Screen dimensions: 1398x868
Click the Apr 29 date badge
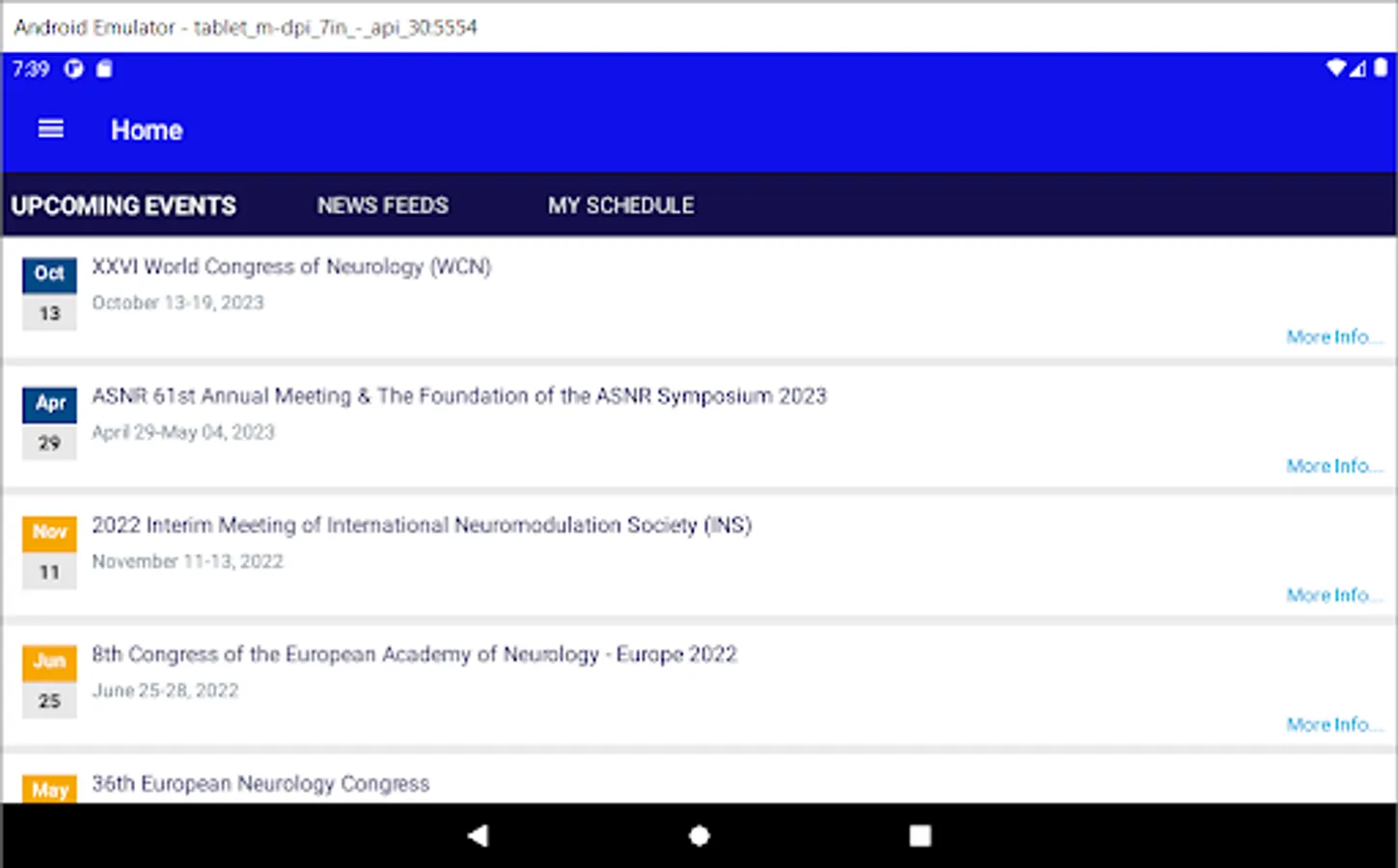click(49, 422)
